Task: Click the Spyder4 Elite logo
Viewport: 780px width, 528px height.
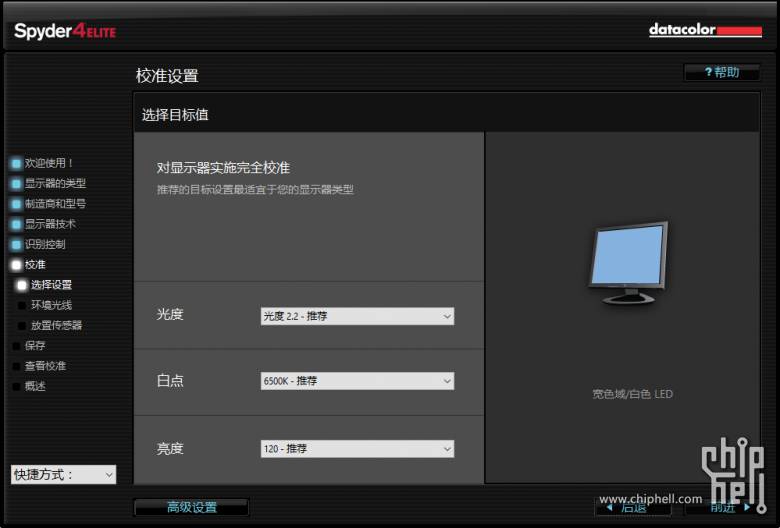Action: pyautogui.click(x=65, y=31)
